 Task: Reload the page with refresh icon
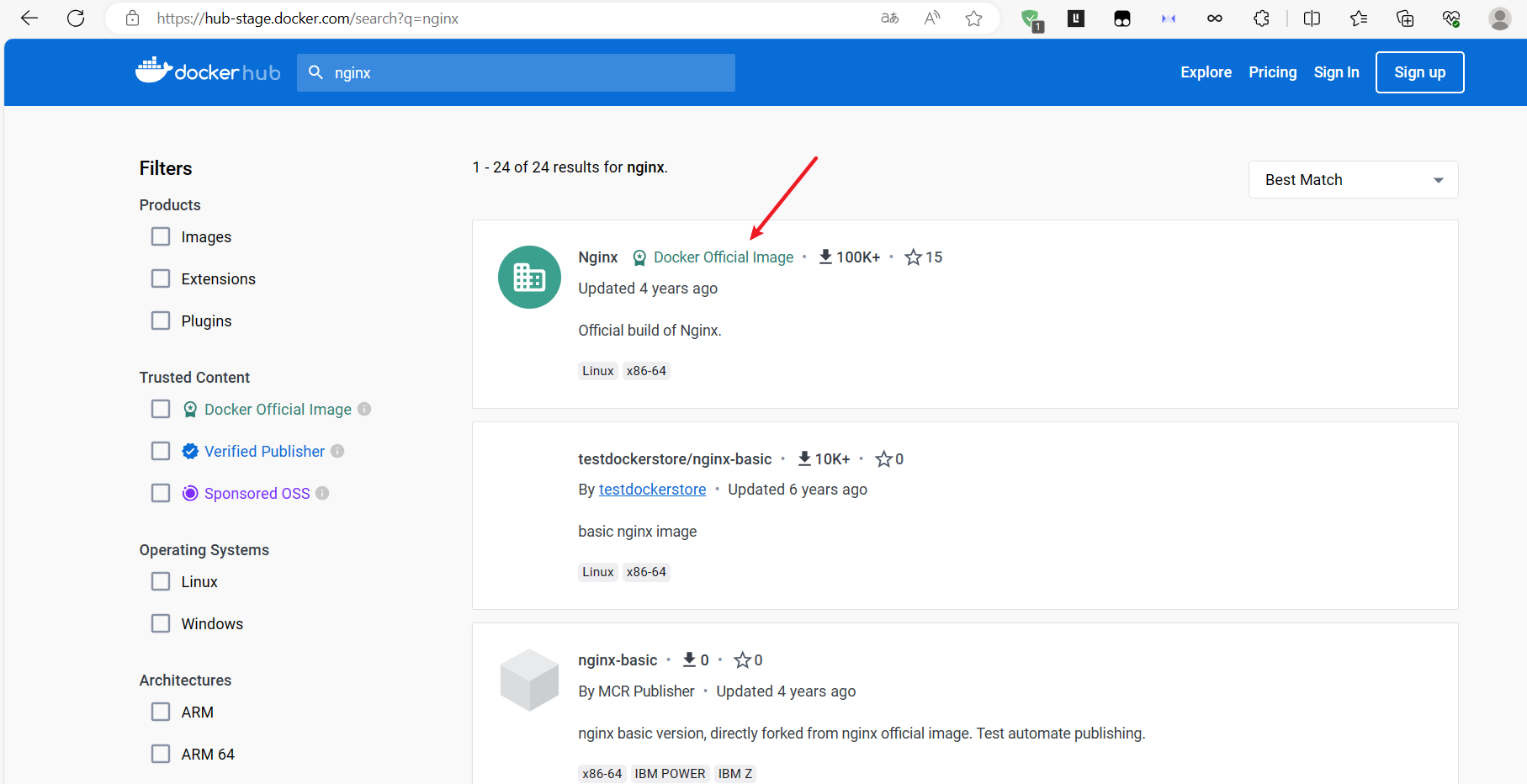tap(76, 19)
